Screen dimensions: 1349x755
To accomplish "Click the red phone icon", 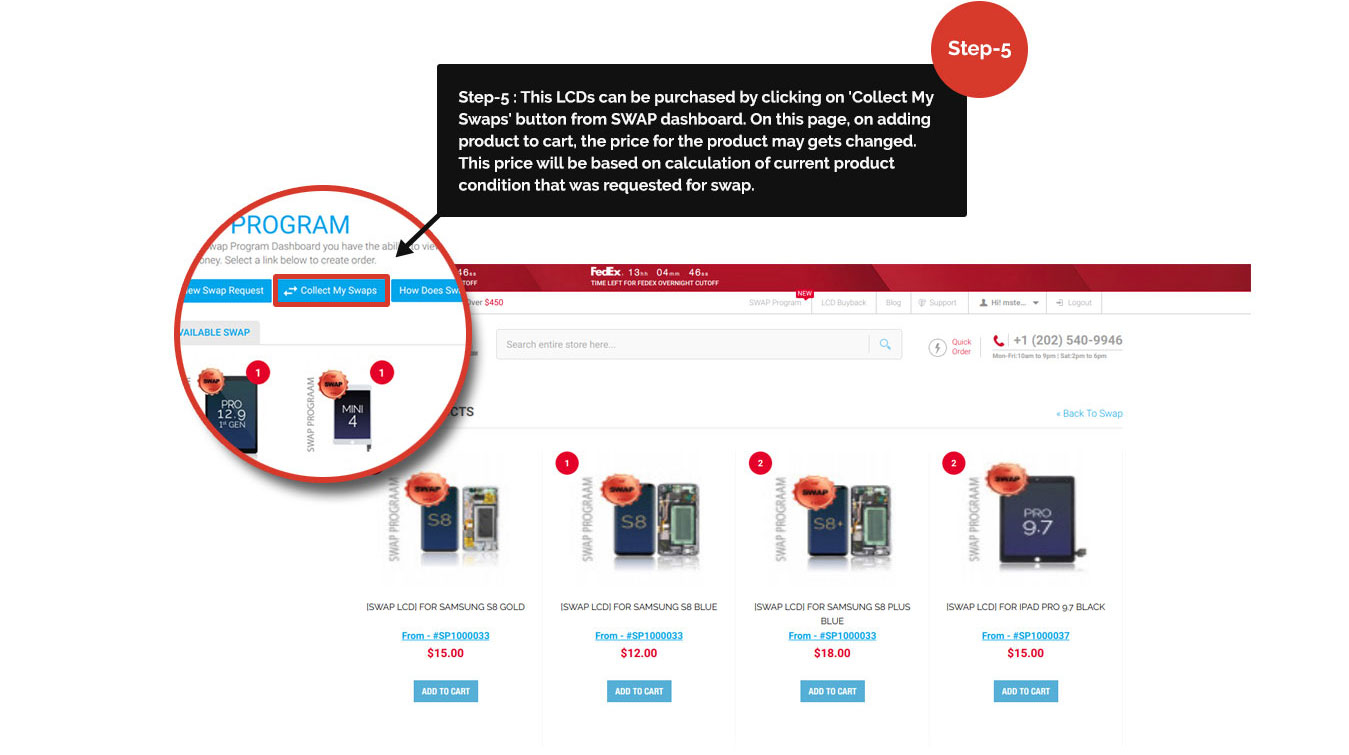I will (x=999, y=341).
